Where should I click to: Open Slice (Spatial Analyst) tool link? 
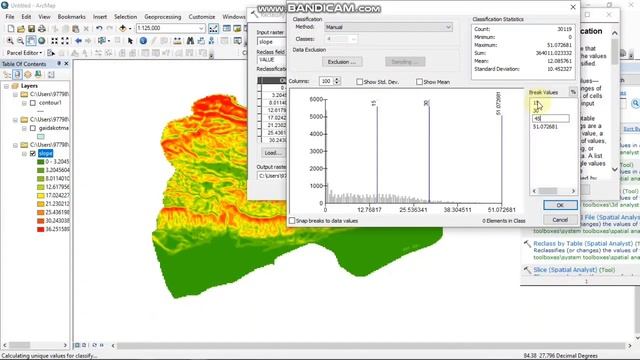pos(574,270)
